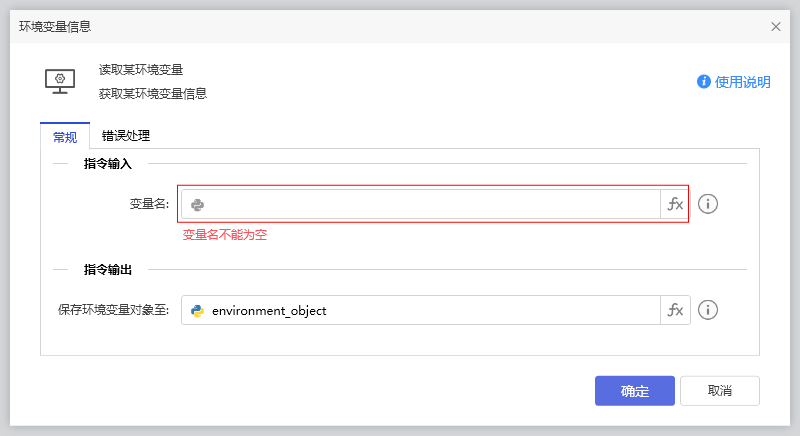Open fx expression editor for 变量名

coord(675,204)
